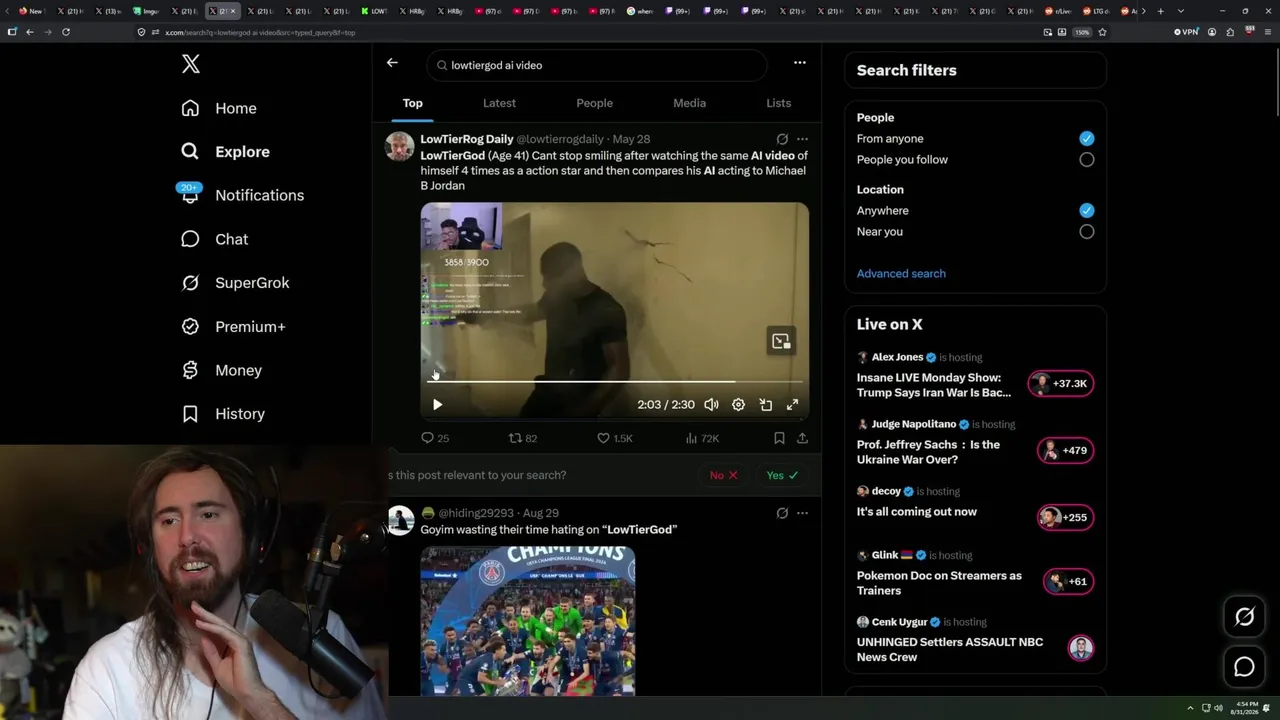
Task: Open the video settings gear
Action: coord(738,405)
